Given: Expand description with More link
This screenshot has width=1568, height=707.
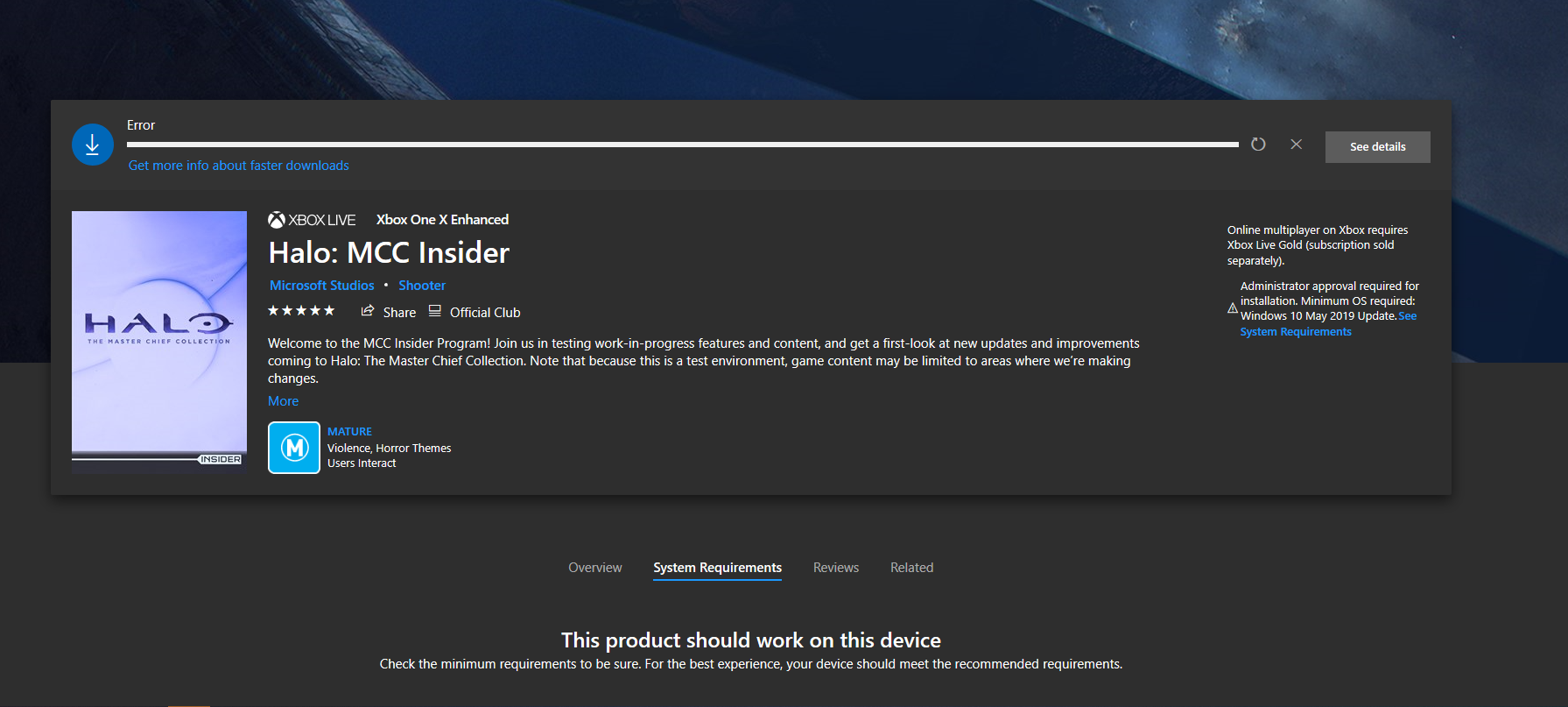Looking at the screenshot, I should point(284,401).
